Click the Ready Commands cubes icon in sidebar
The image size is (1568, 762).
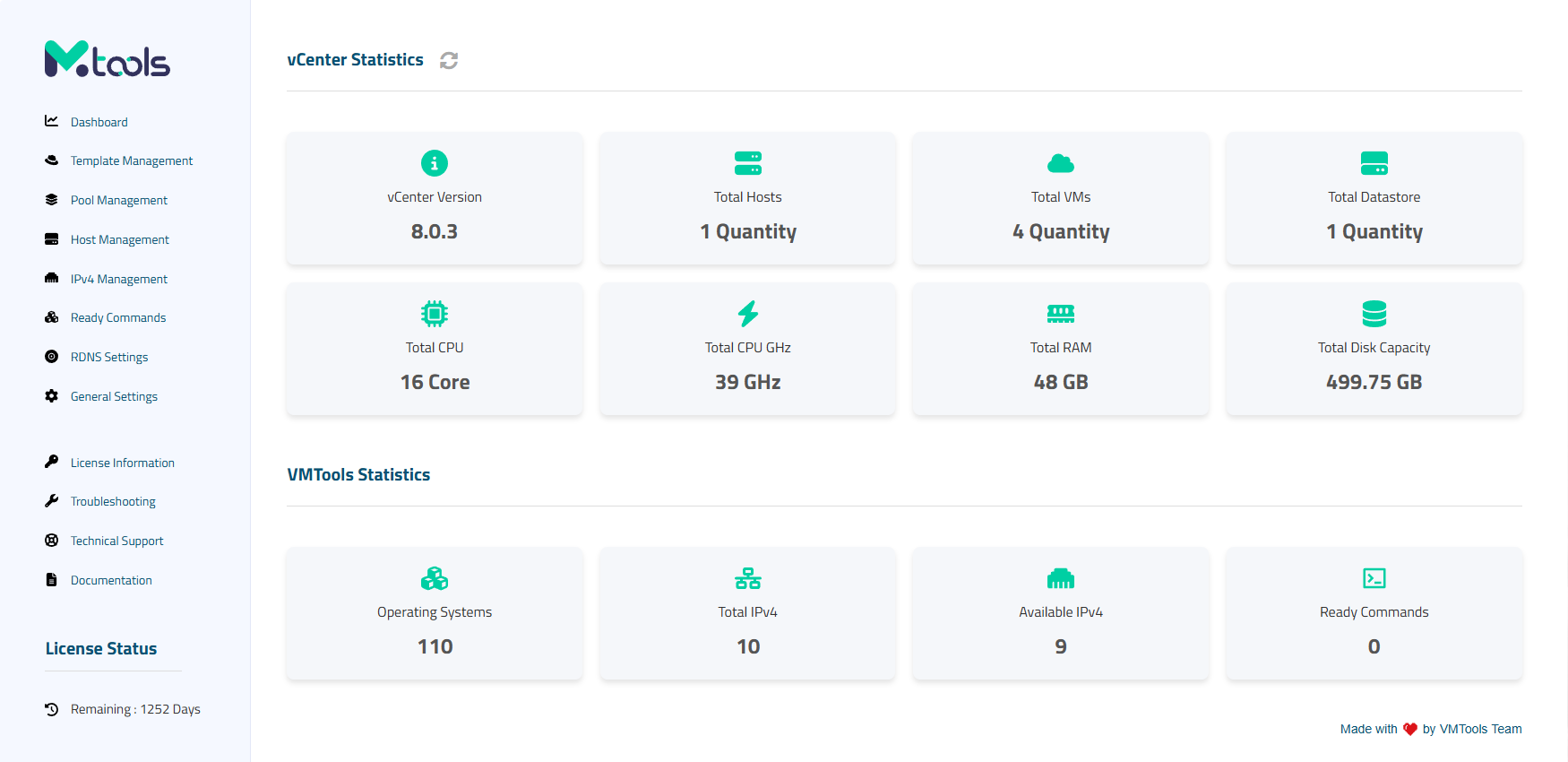52,317
